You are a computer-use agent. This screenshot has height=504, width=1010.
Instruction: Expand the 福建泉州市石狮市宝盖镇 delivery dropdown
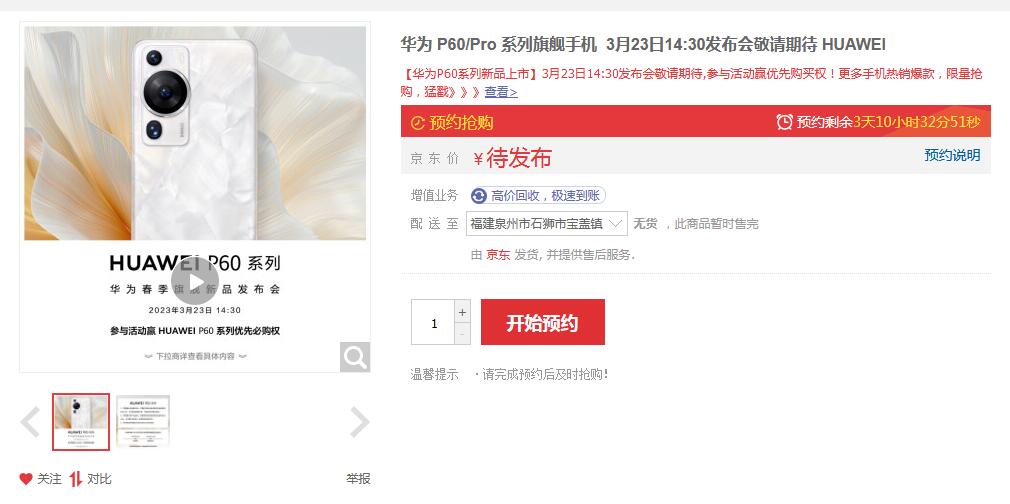coord(546,224)
